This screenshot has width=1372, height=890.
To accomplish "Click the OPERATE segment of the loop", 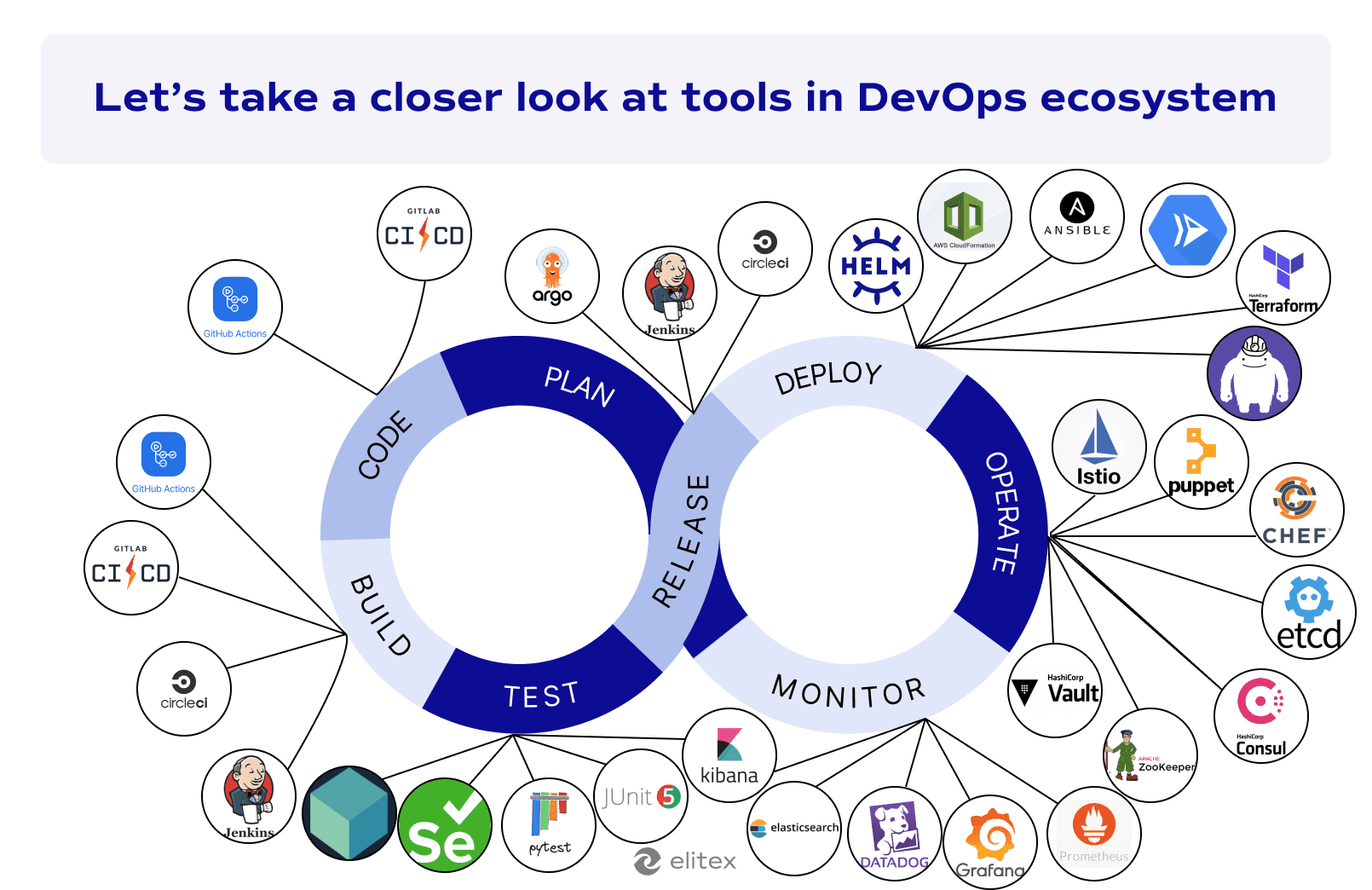I will tap(1004, 513).
